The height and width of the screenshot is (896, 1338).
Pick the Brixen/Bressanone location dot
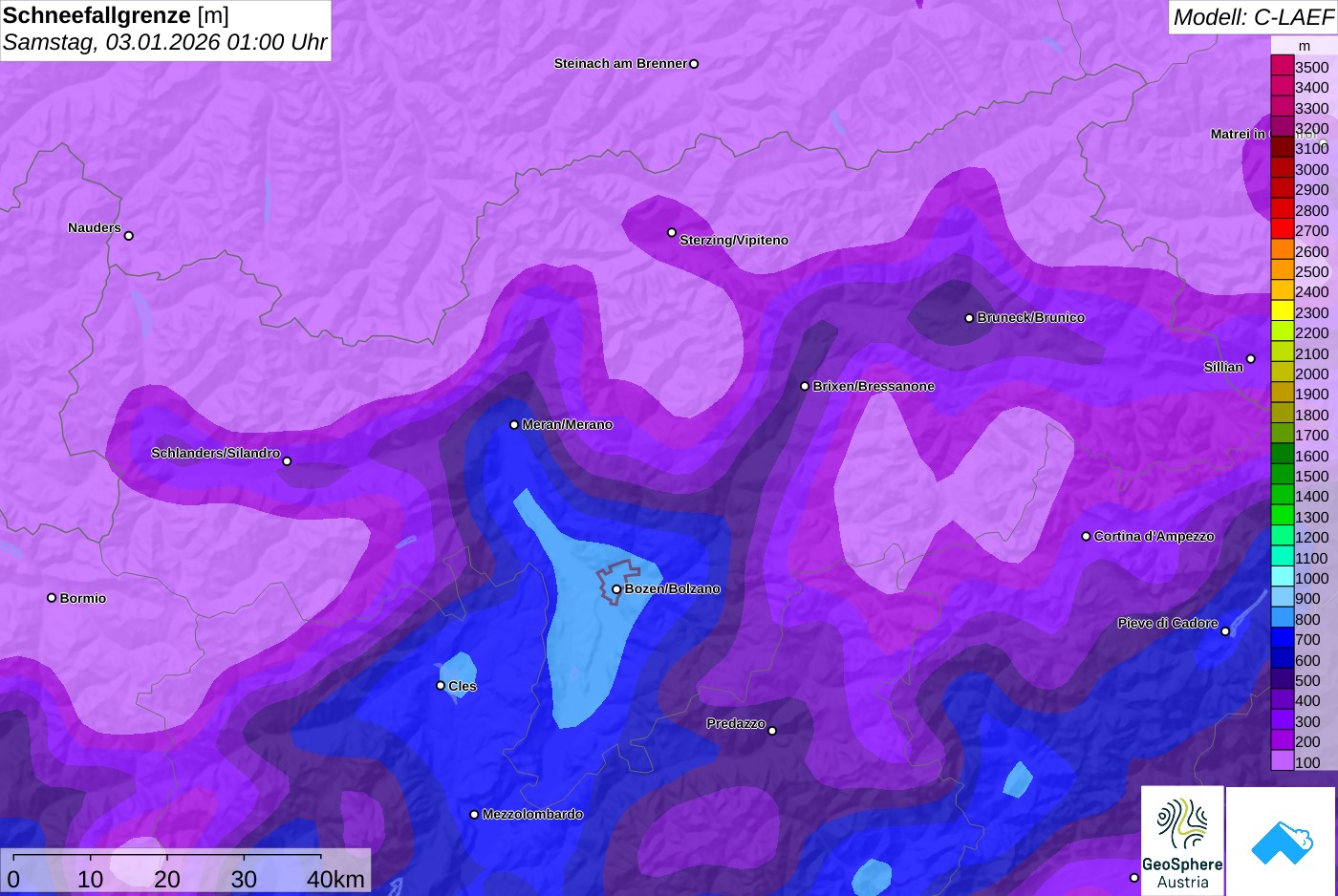pos(805,386)
